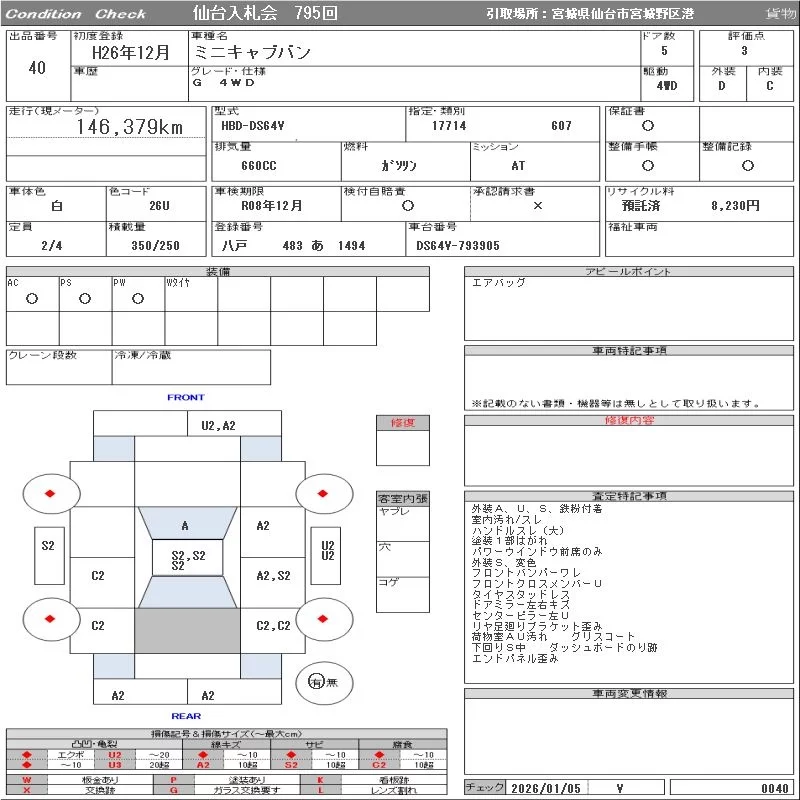Click the upper-right tire marker on car diagram

324,493
